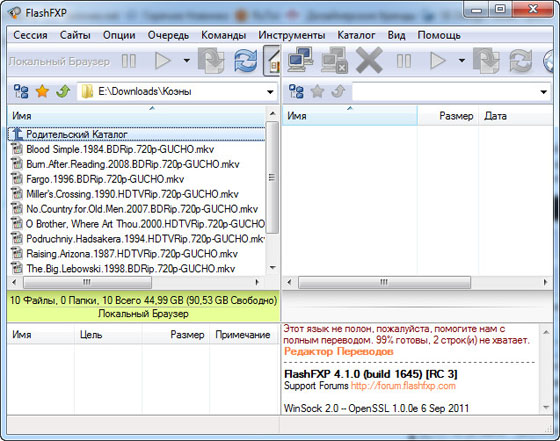Click the right pane play transfer icon

tap(438, 61)
